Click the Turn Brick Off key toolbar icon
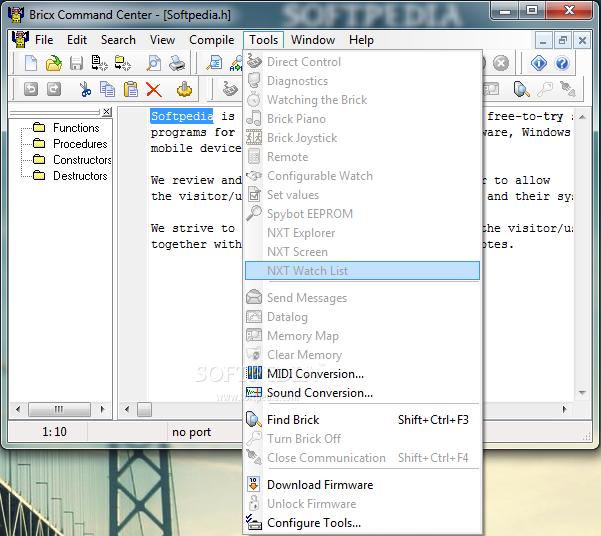This screenshot has height=536, width=601. [545, 89]
